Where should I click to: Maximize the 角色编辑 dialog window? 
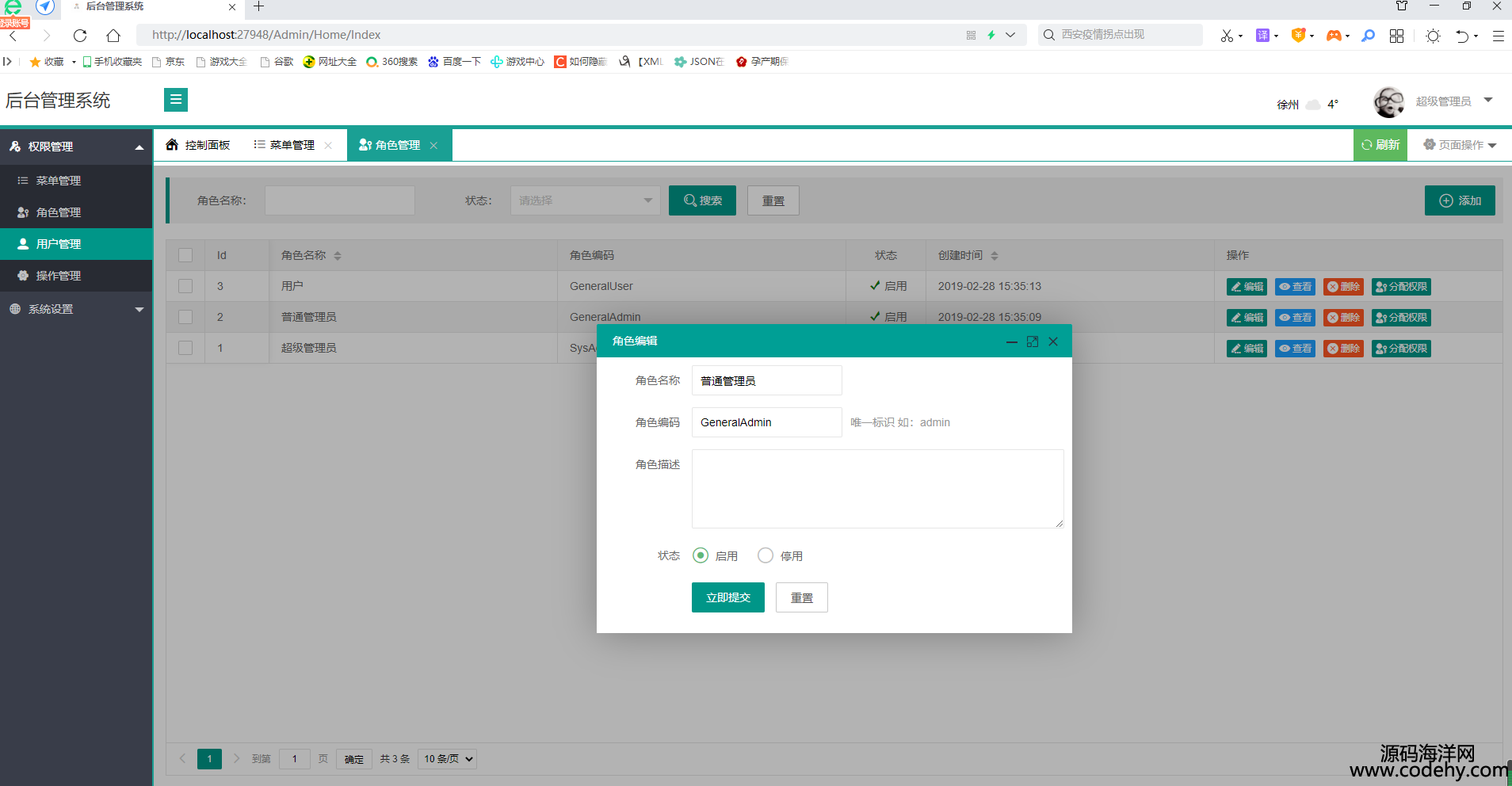1033,341
